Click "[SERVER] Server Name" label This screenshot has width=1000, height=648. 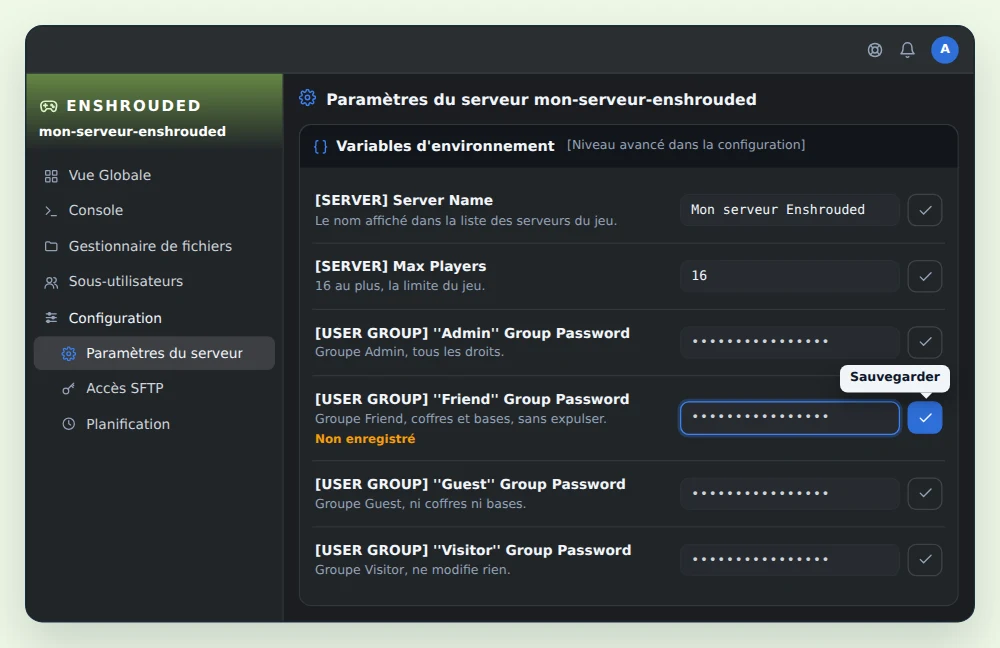[x=404, y=200]
